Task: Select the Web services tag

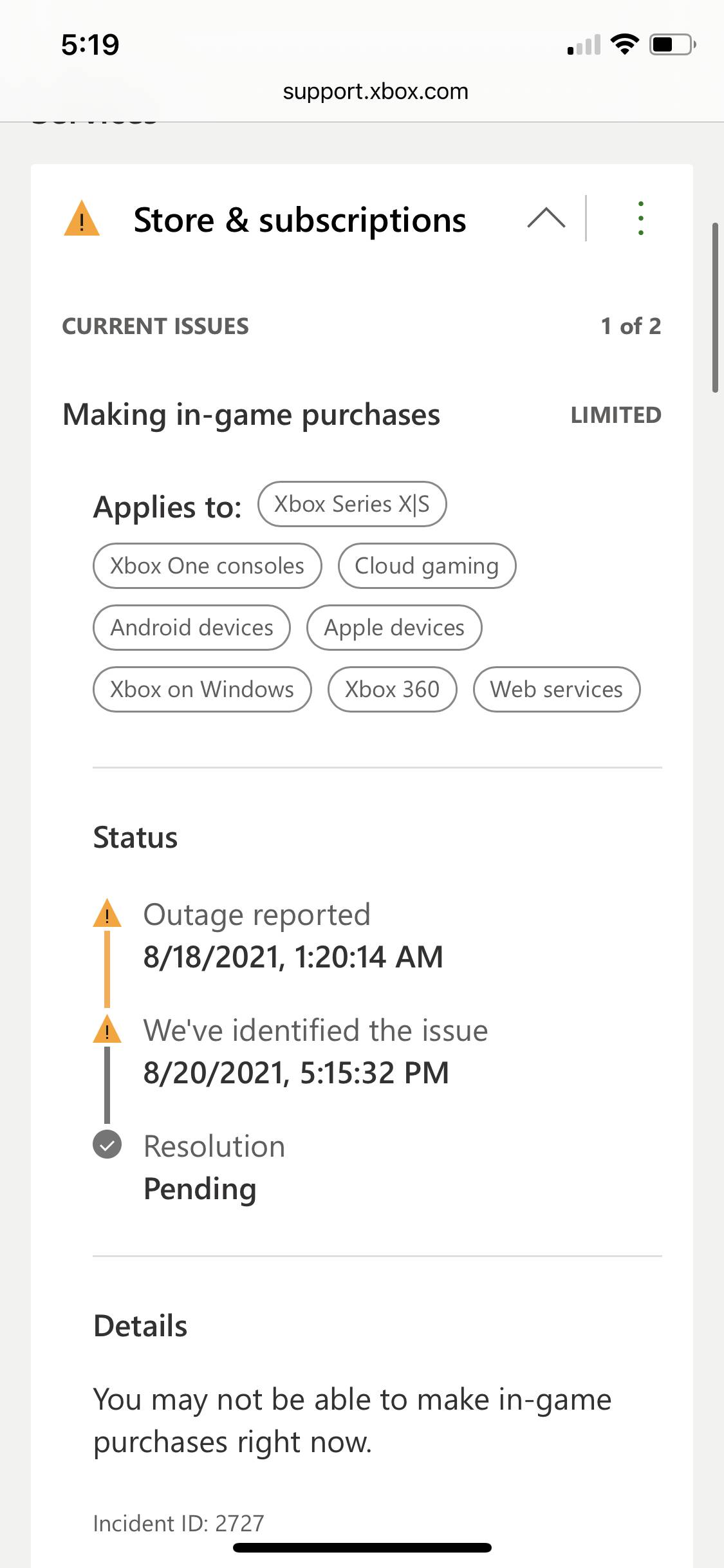Action: (x=557, y=689)
